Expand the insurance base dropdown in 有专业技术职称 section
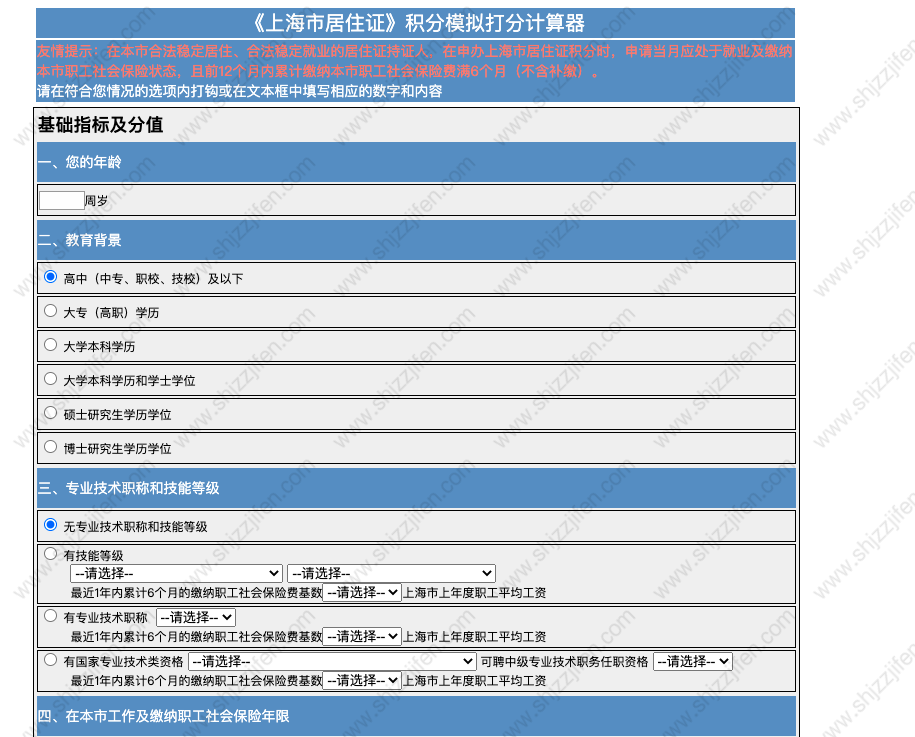This screenshot has height=737, width=915. click(362, 636)
